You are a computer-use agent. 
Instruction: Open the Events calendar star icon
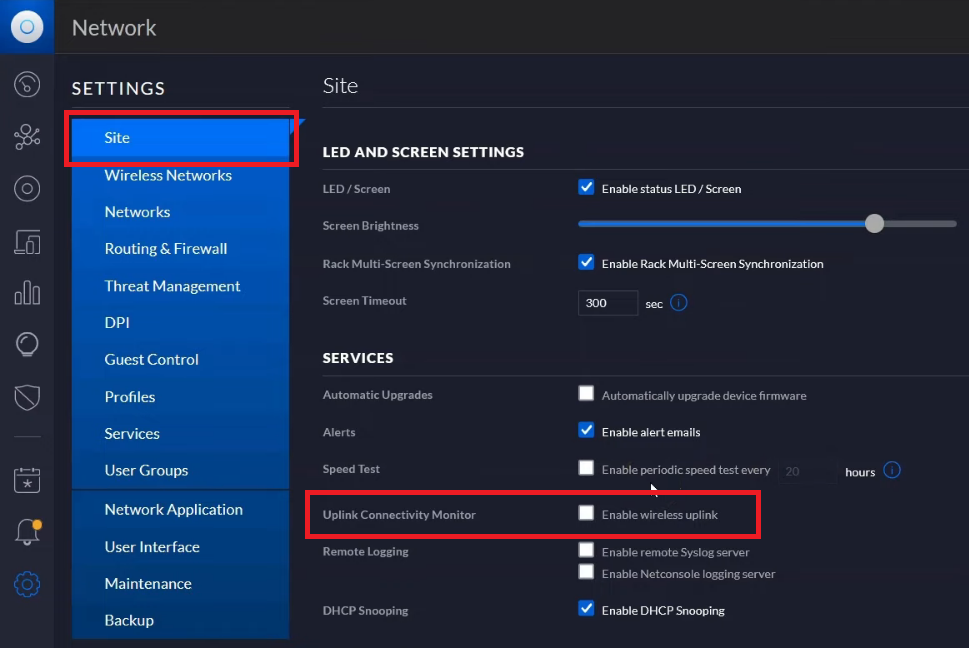(x=27, y=480)
